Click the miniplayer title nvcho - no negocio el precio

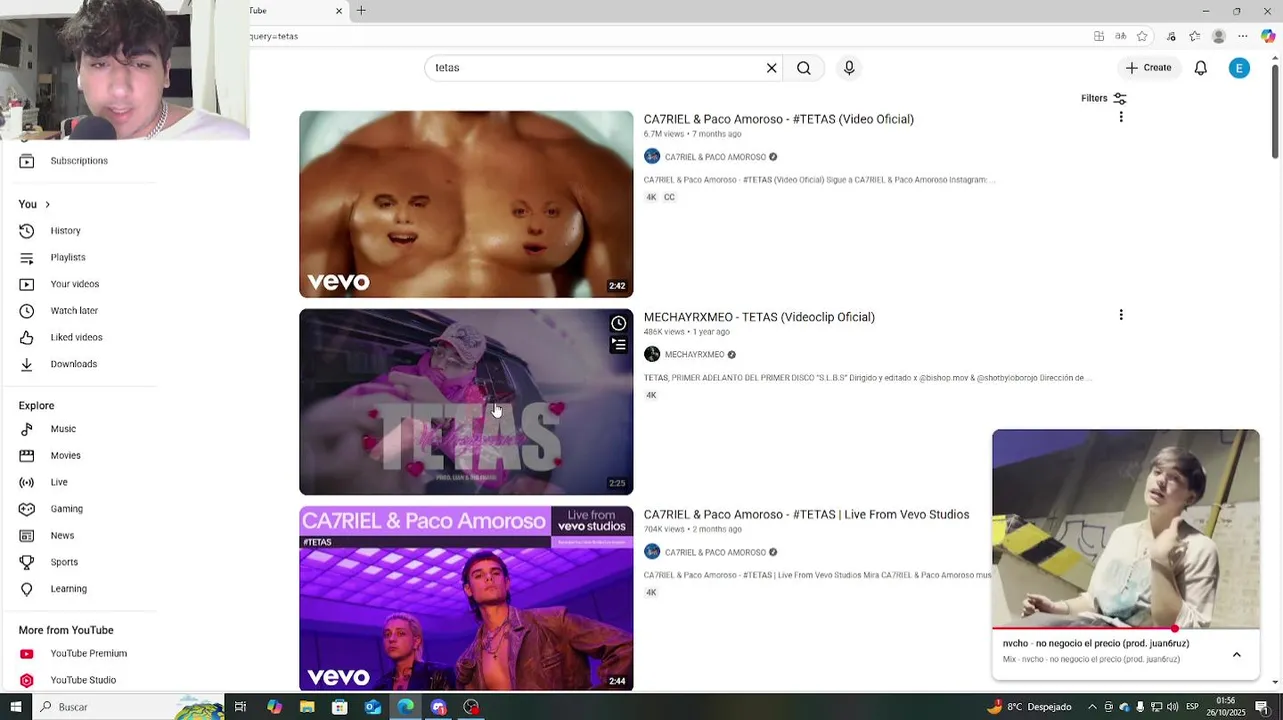(1096, 644)
